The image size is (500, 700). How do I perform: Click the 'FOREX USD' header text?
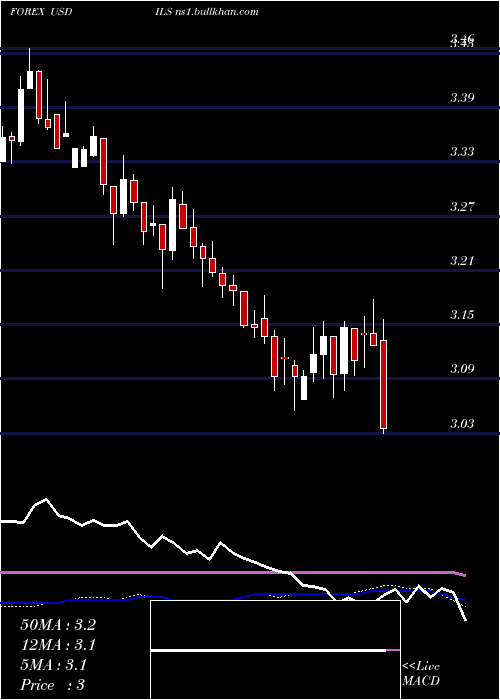click(41, 12)
